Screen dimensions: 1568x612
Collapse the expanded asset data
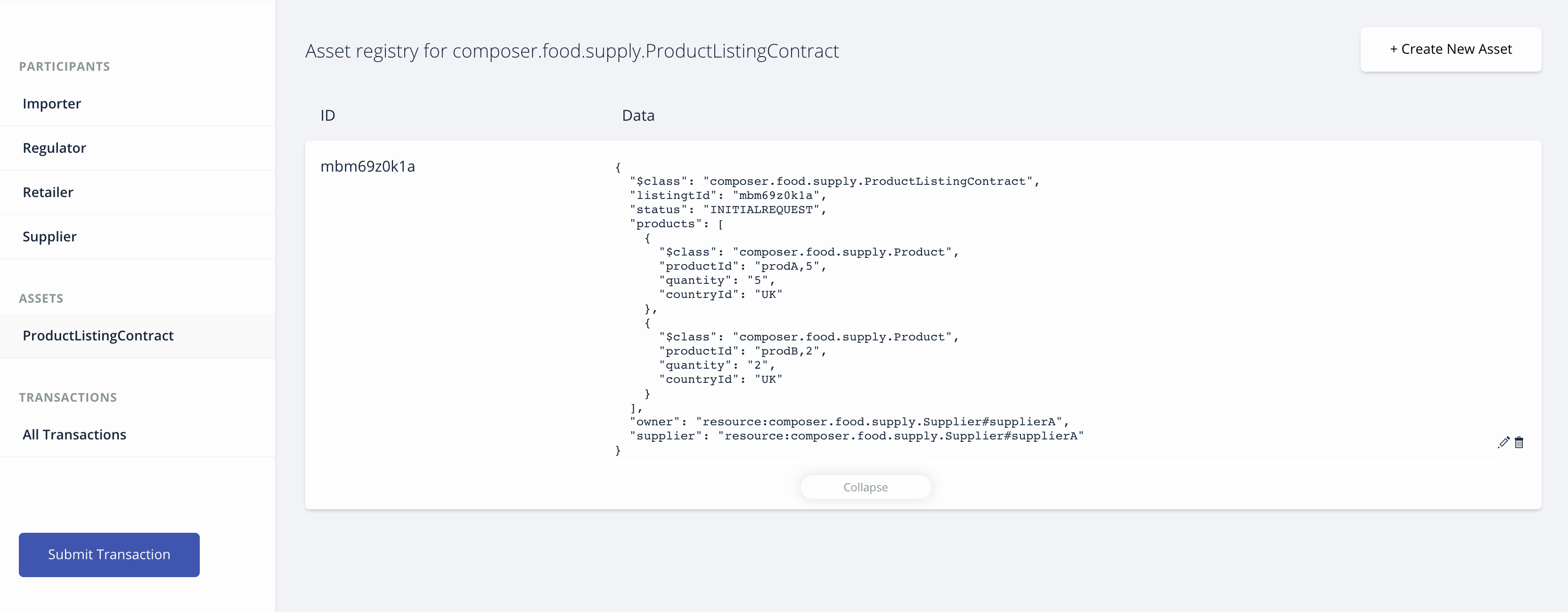click(865, 487)
